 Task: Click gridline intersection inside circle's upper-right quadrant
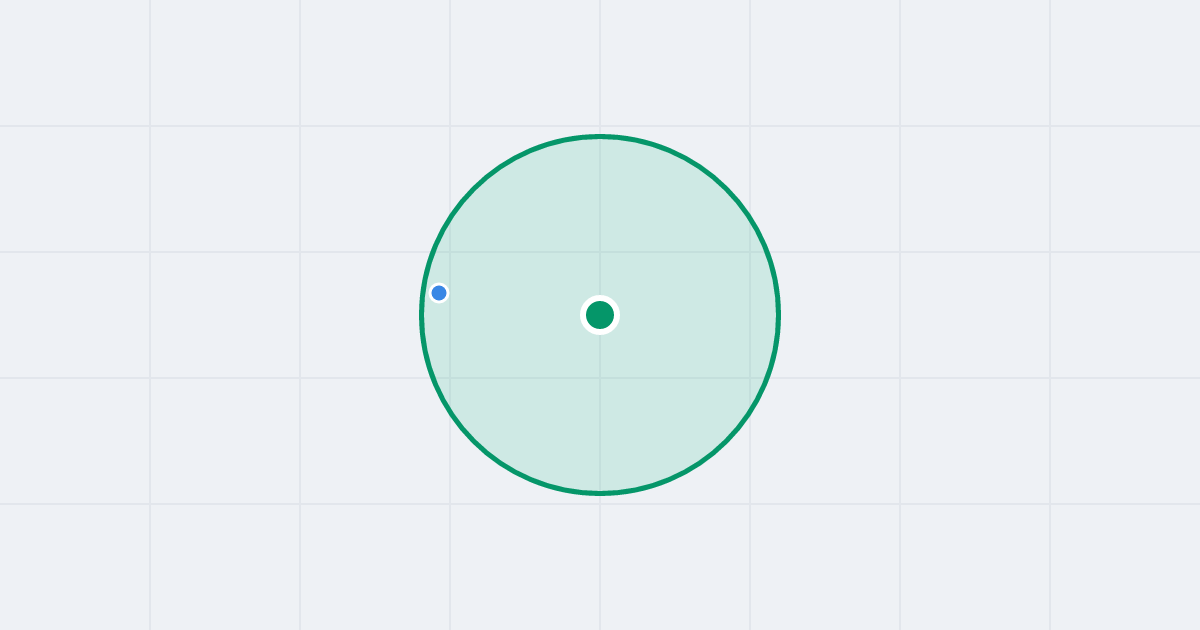(750, 252)
